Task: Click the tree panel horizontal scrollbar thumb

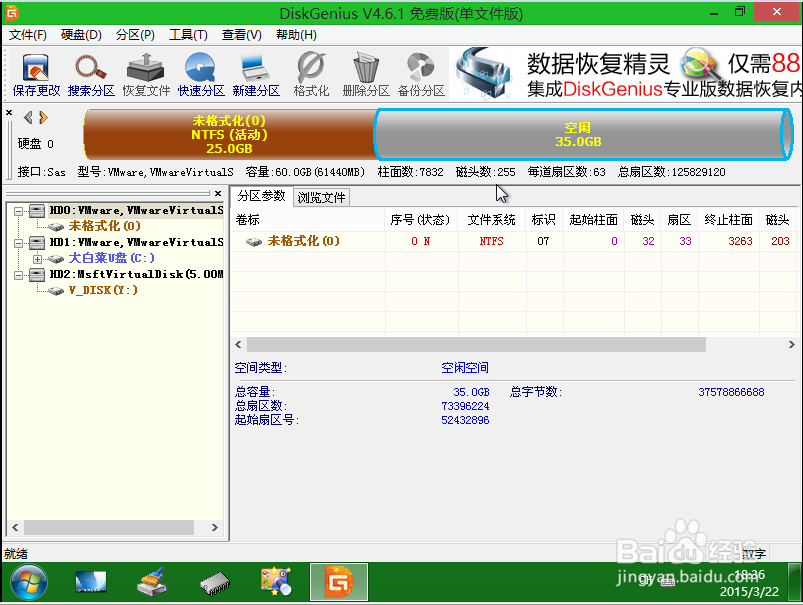Action: [x=109, y=527]
